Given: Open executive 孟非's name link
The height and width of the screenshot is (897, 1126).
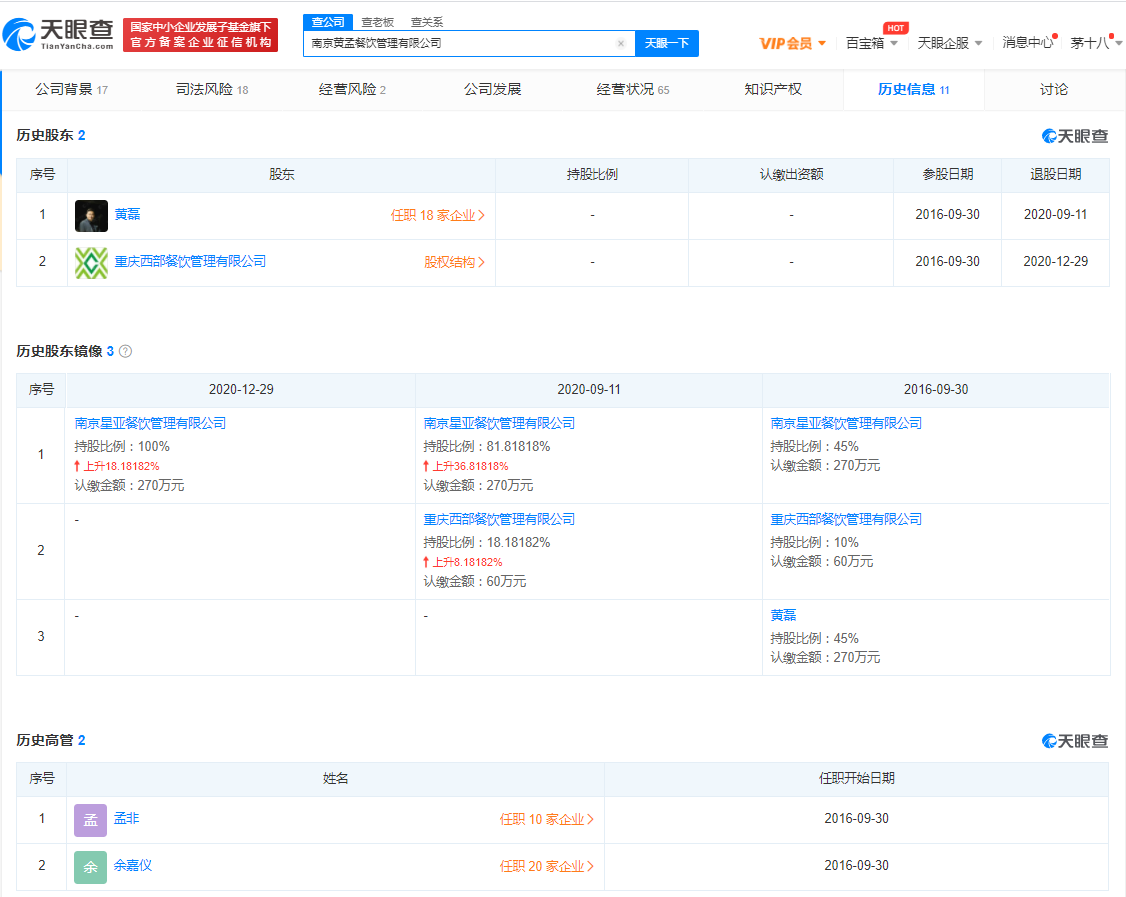Looking at the screenshot, I should click(x=126, y=818).
